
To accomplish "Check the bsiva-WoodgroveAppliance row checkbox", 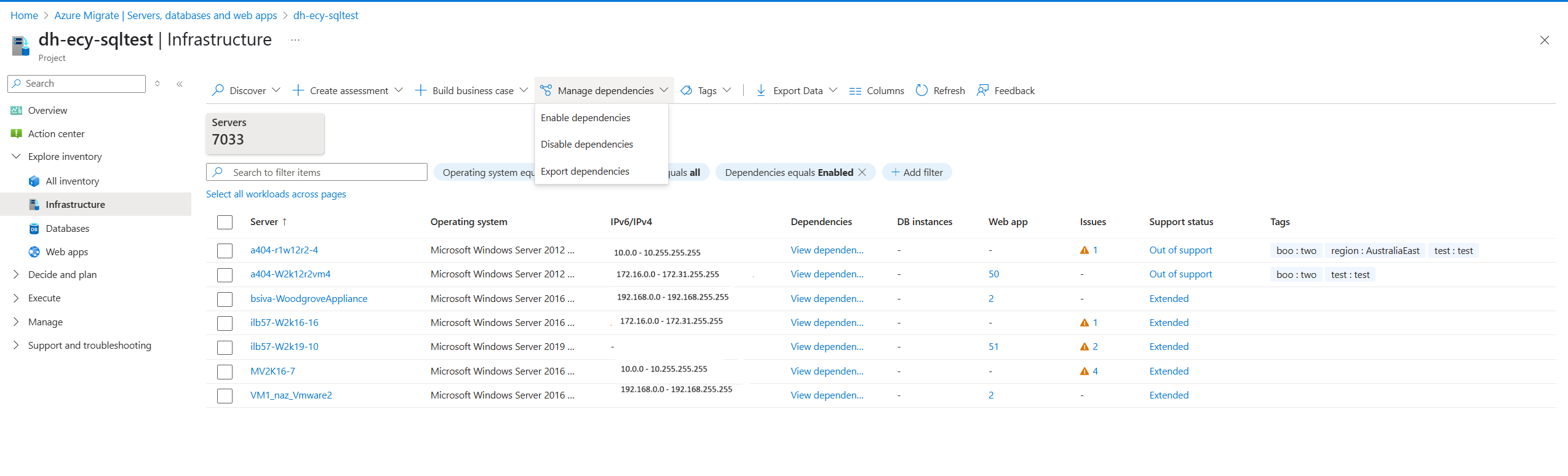I will (x=225, y=299).
